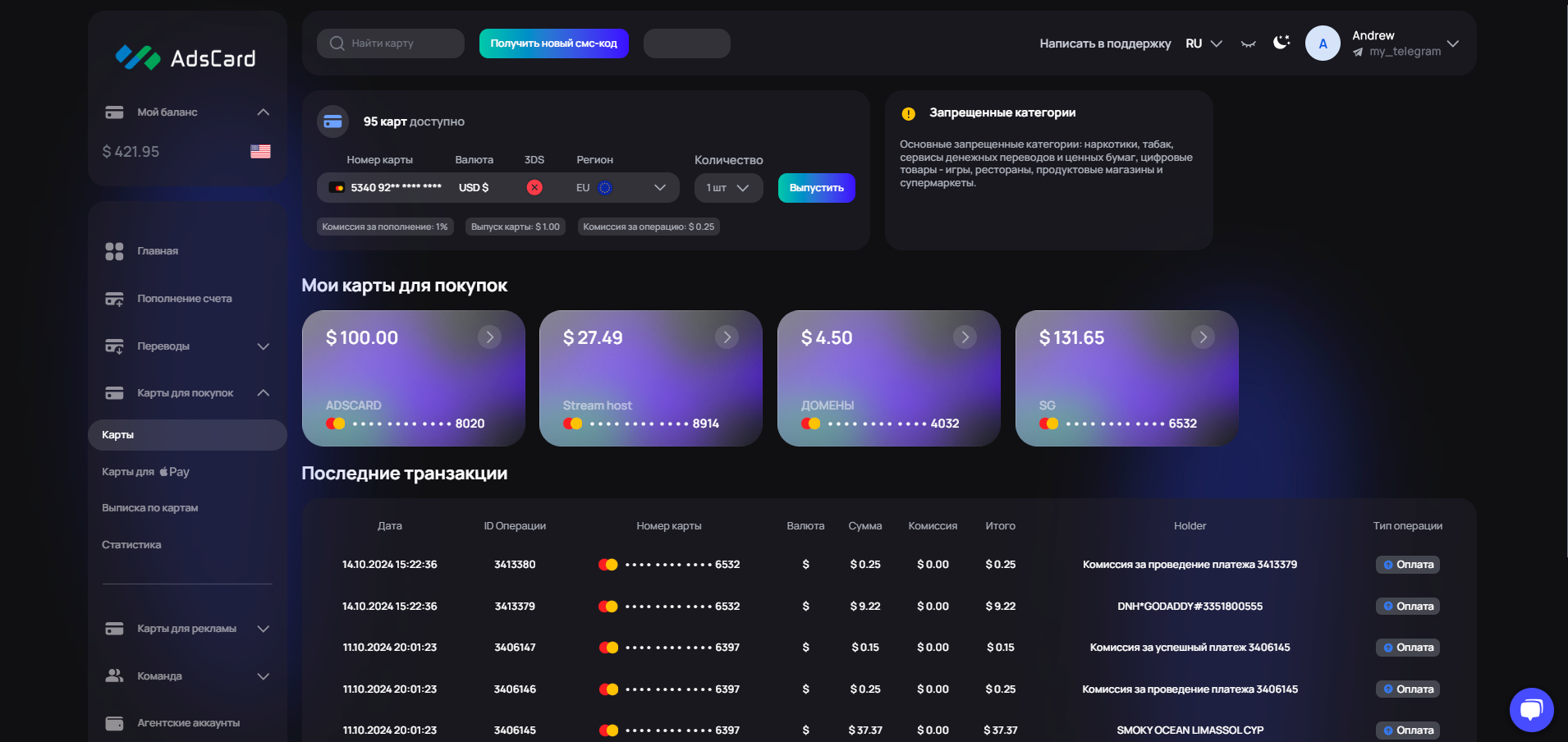Click the AdsCard logo
The image size is (1568, 742).
186,57
